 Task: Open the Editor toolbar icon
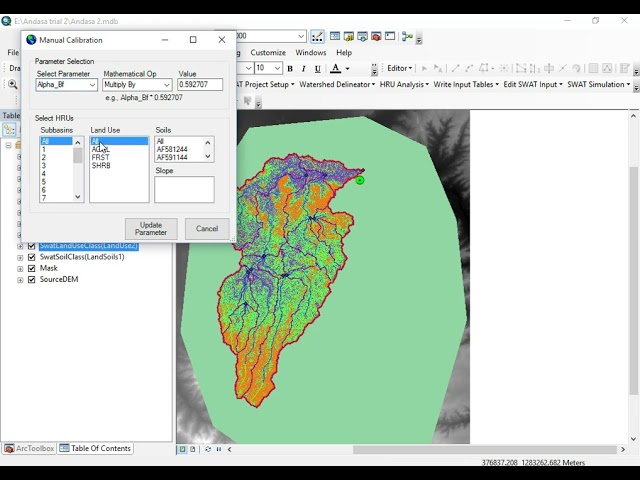pos(317,37)
